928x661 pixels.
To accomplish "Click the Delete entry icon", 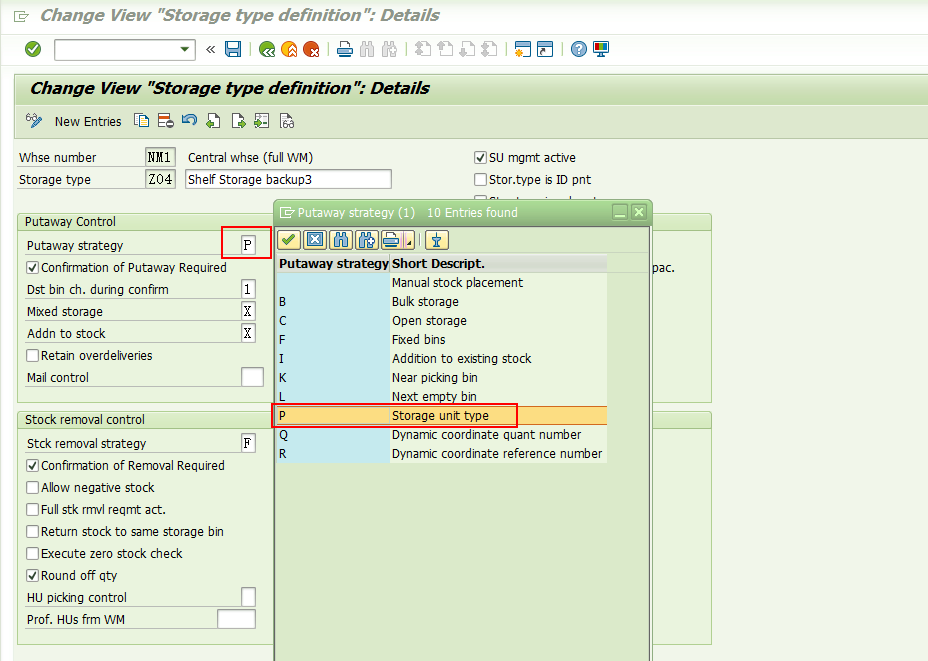I will [x=164, y=120].
